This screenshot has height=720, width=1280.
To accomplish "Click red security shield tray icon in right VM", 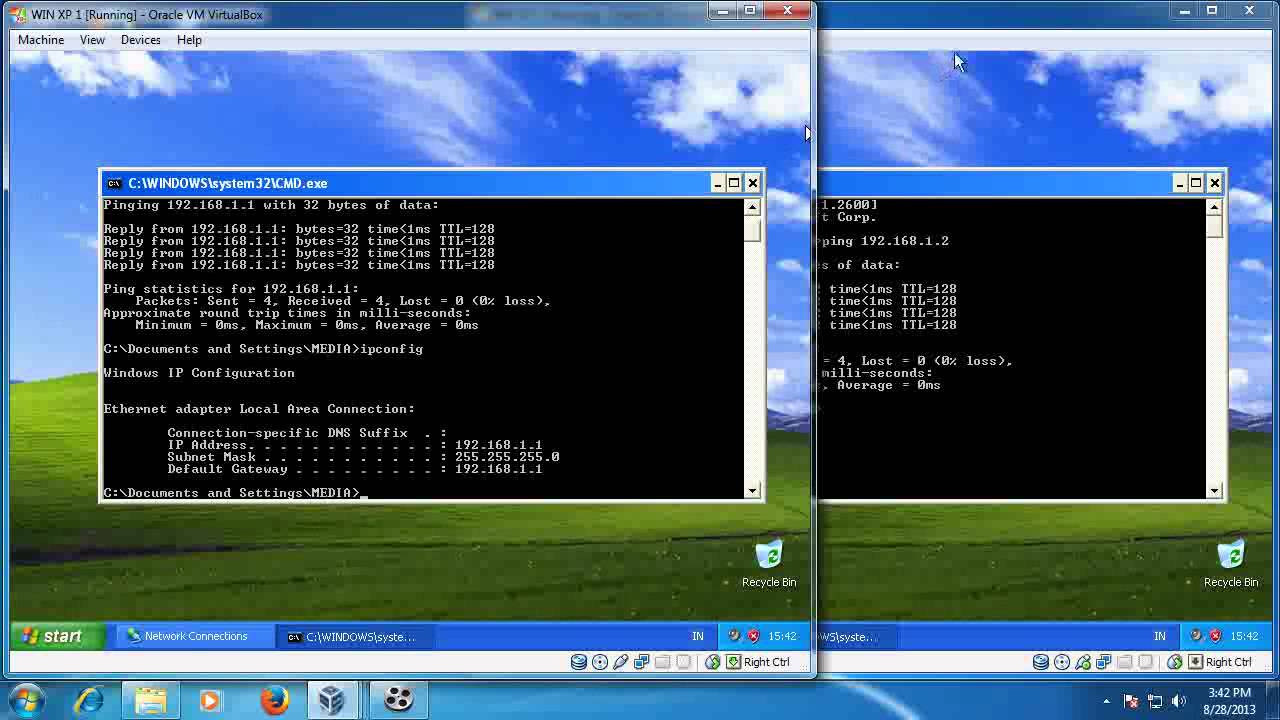I will [1215, 636].
